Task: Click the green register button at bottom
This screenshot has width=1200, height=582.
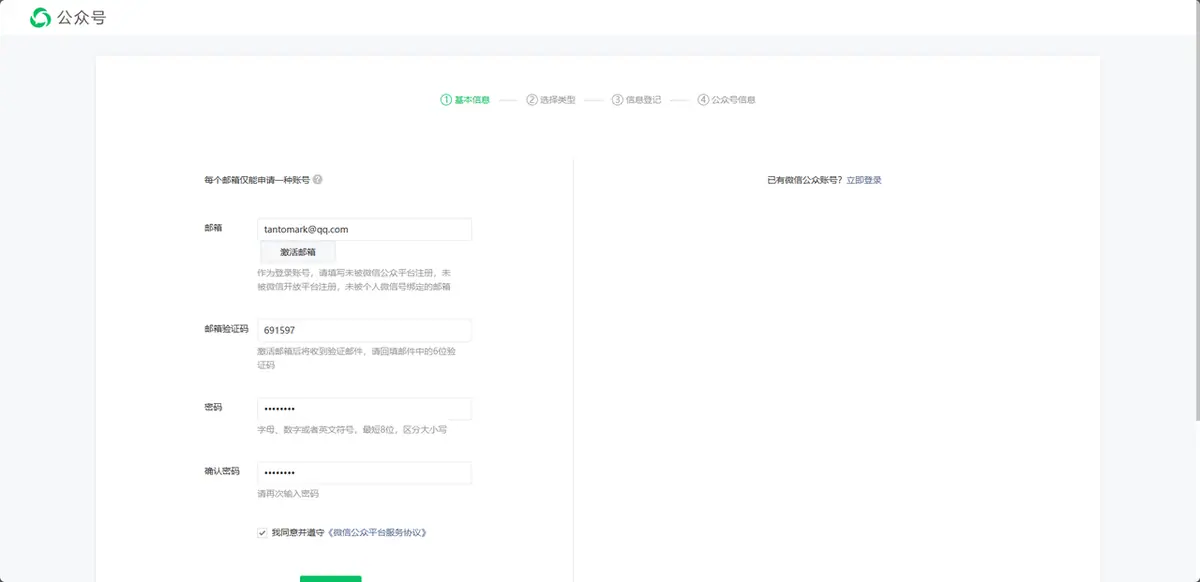Action: click(x=330, y=578)
